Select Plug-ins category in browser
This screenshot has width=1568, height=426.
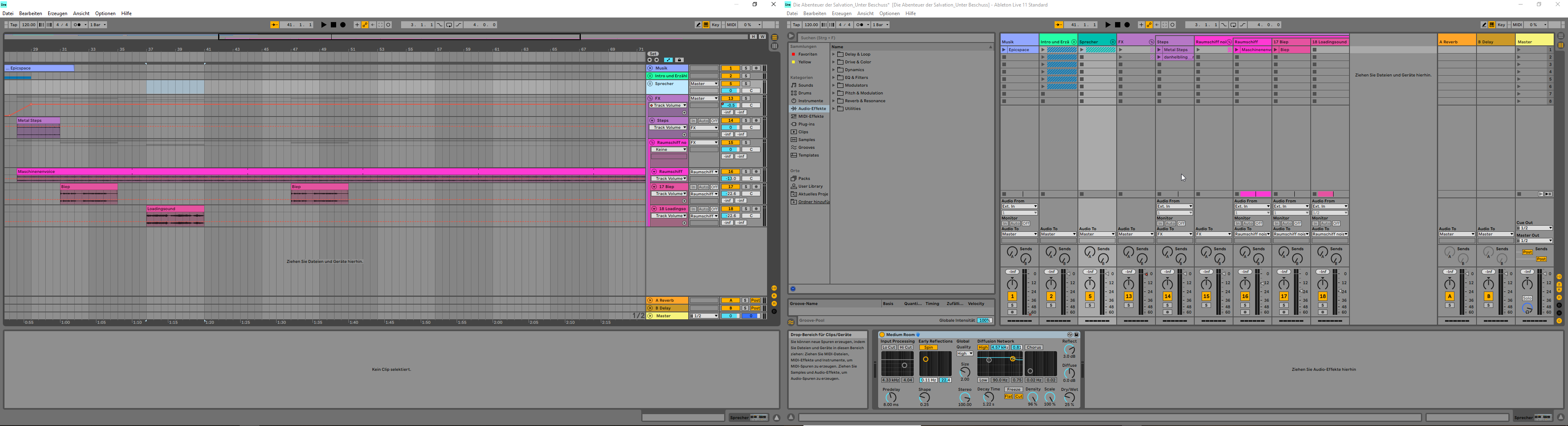point(806,124)
